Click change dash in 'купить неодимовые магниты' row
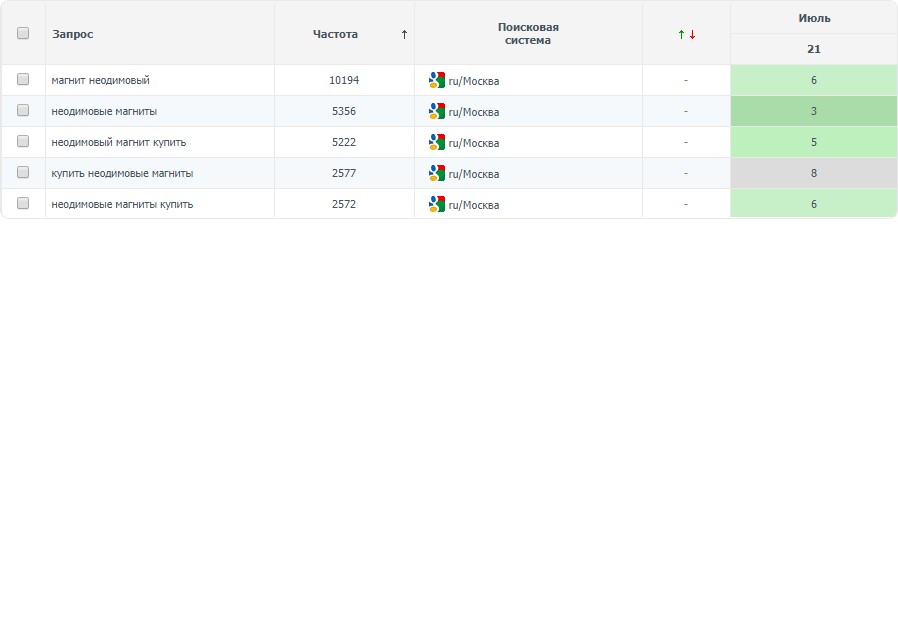This screenshot has width=898, height=633. (x=686, y=173)
